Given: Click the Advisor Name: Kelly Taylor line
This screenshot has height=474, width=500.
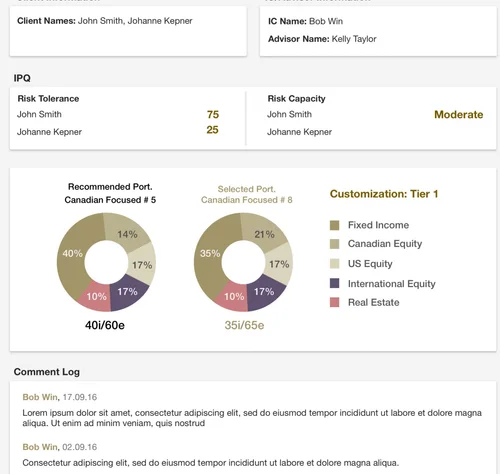Looking at the screenshot, I should tap(322, 39).
